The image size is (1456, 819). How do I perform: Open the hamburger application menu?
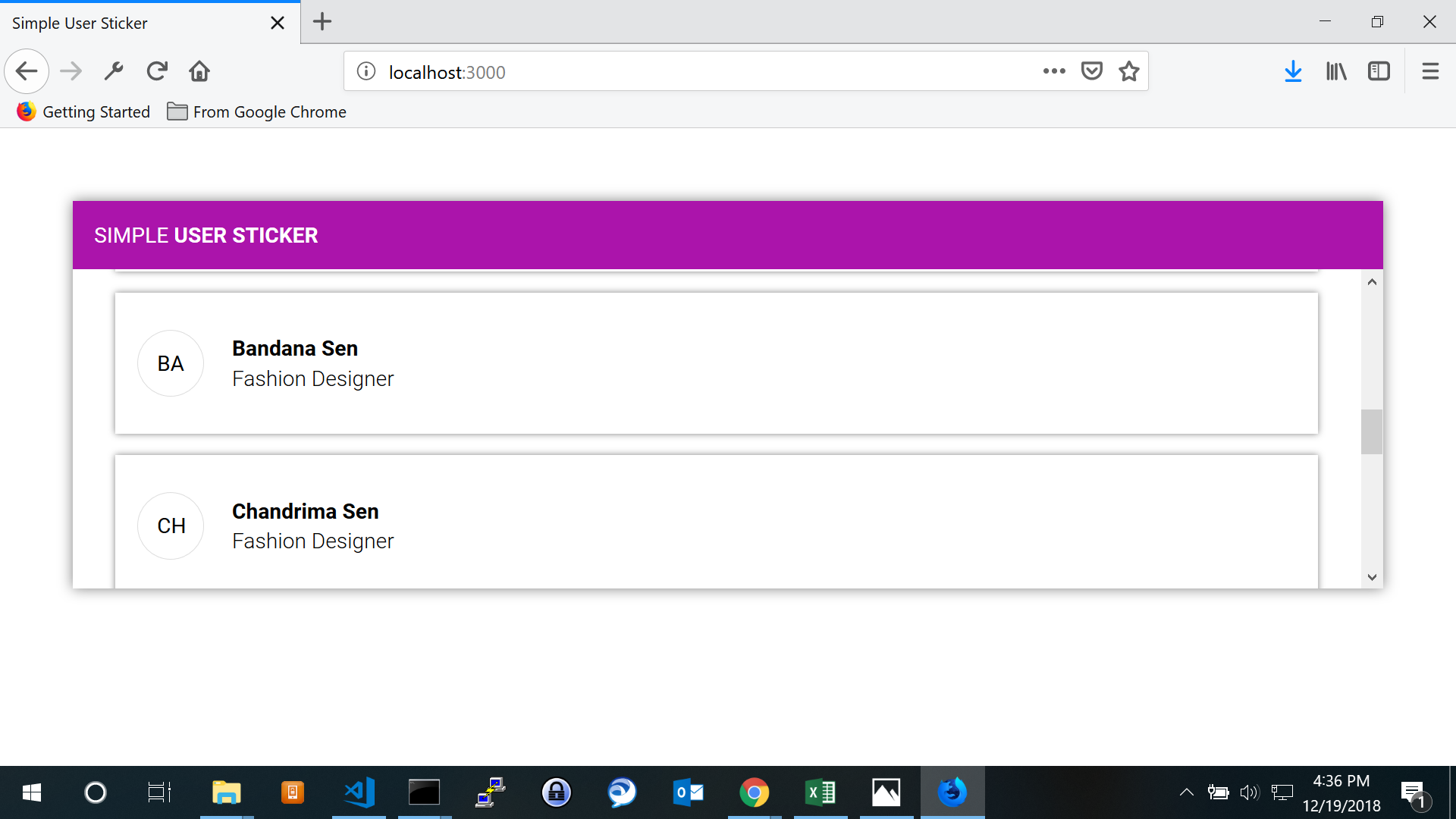click(x=1430, y=71)
